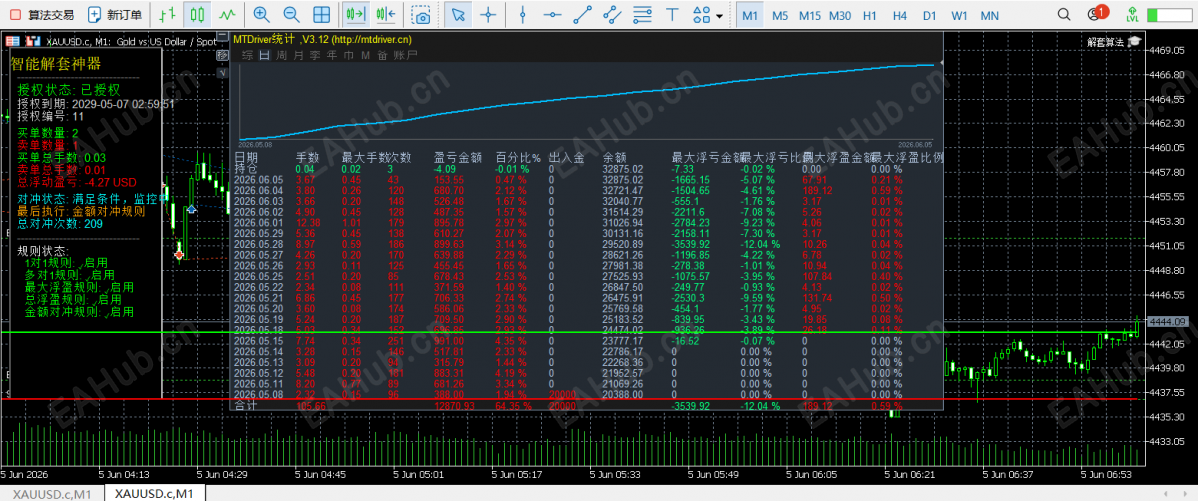Viewport: 1198px width, 501px height.
Task: Switch to M15 timeframe
Action: click(810, 15)
